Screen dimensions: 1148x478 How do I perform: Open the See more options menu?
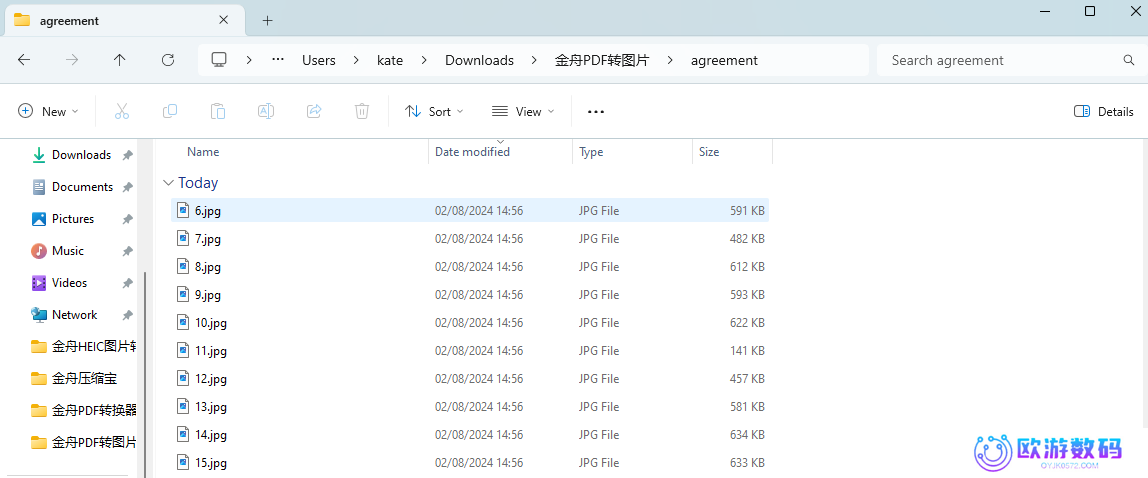[x=596, y=112]
